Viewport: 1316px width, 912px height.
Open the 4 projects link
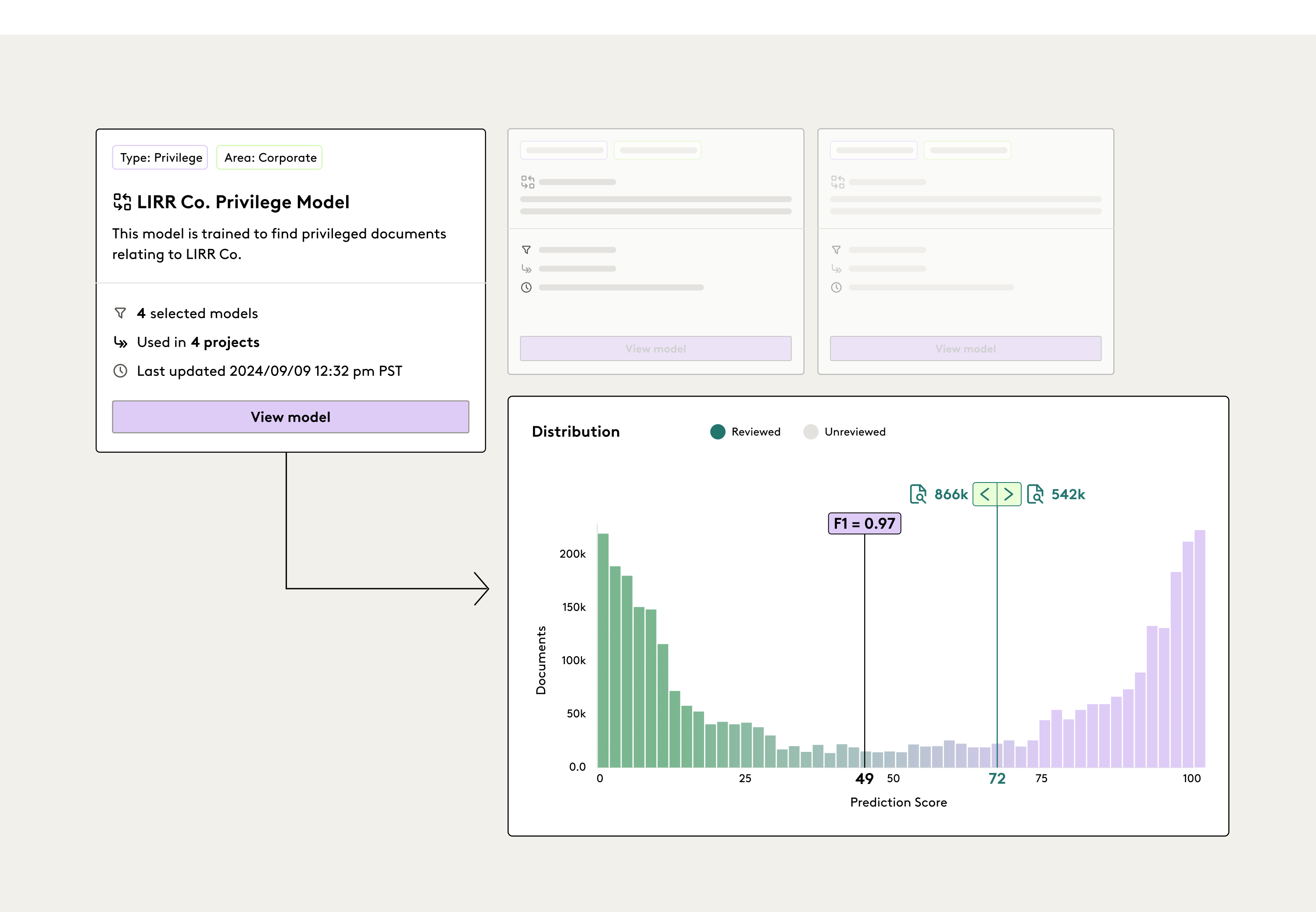tap(225, 342)
